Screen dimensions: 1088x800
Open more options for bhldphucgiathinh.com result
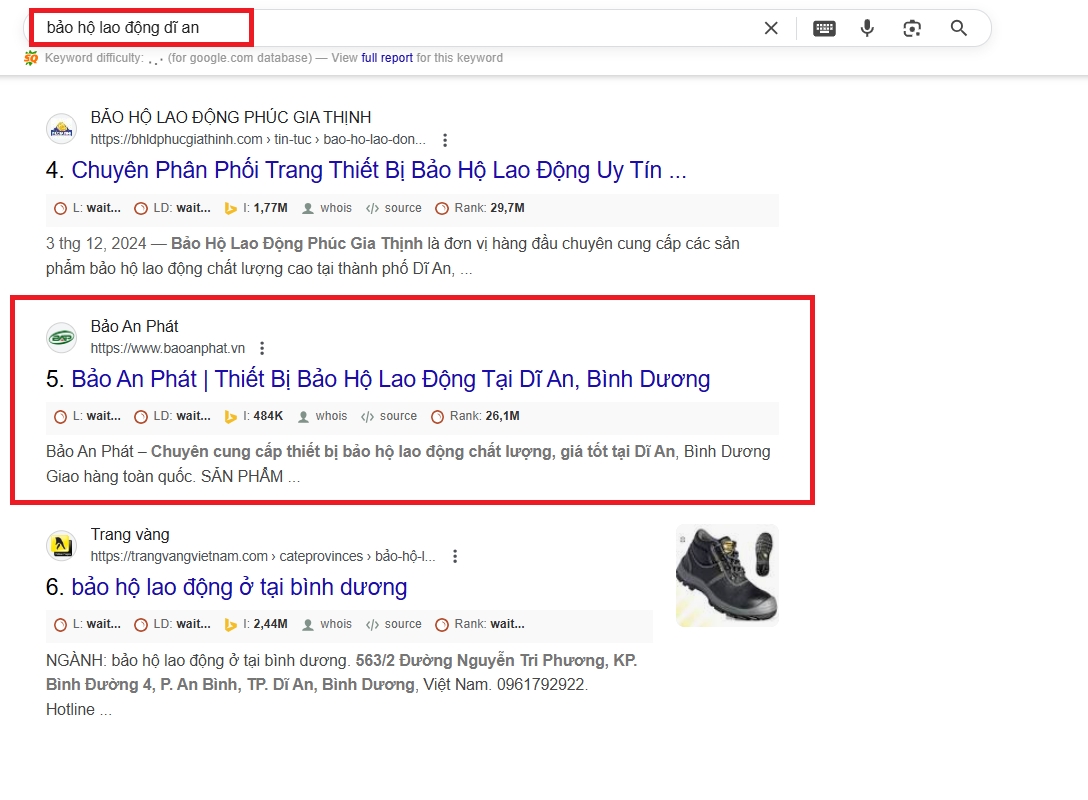coord(445,140)
